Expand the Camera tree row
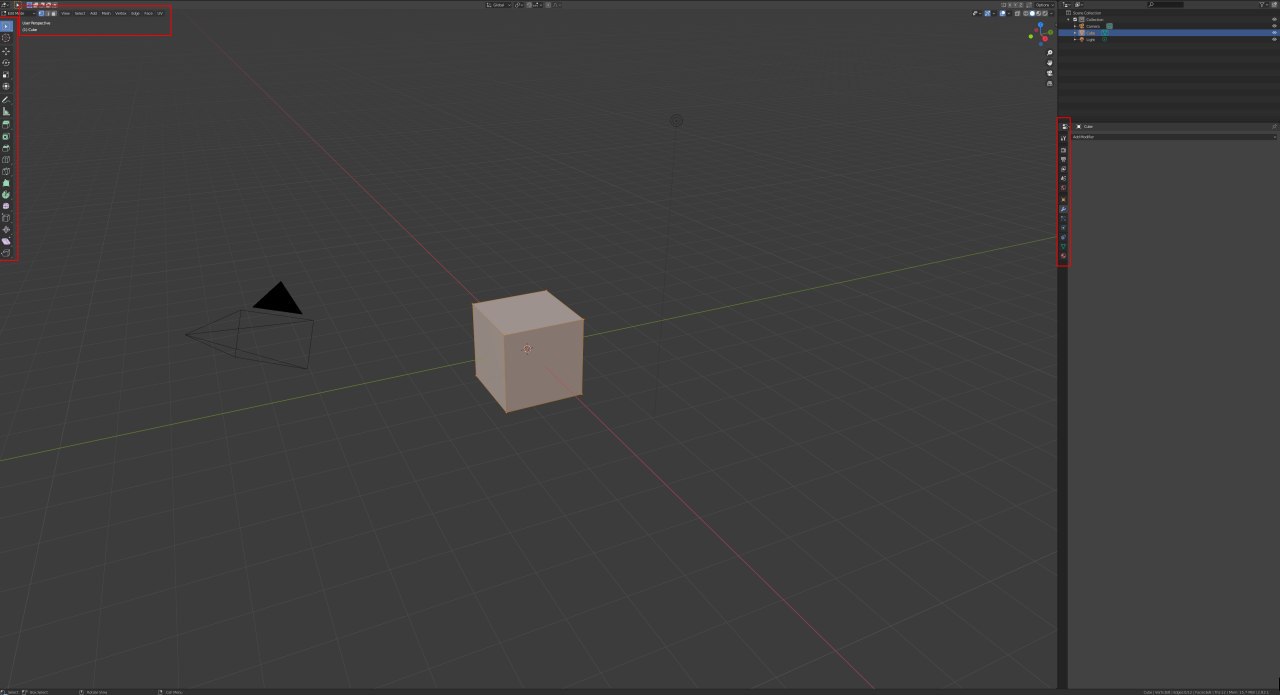This screenshot has height=695, width=1280. (1075, 26)
